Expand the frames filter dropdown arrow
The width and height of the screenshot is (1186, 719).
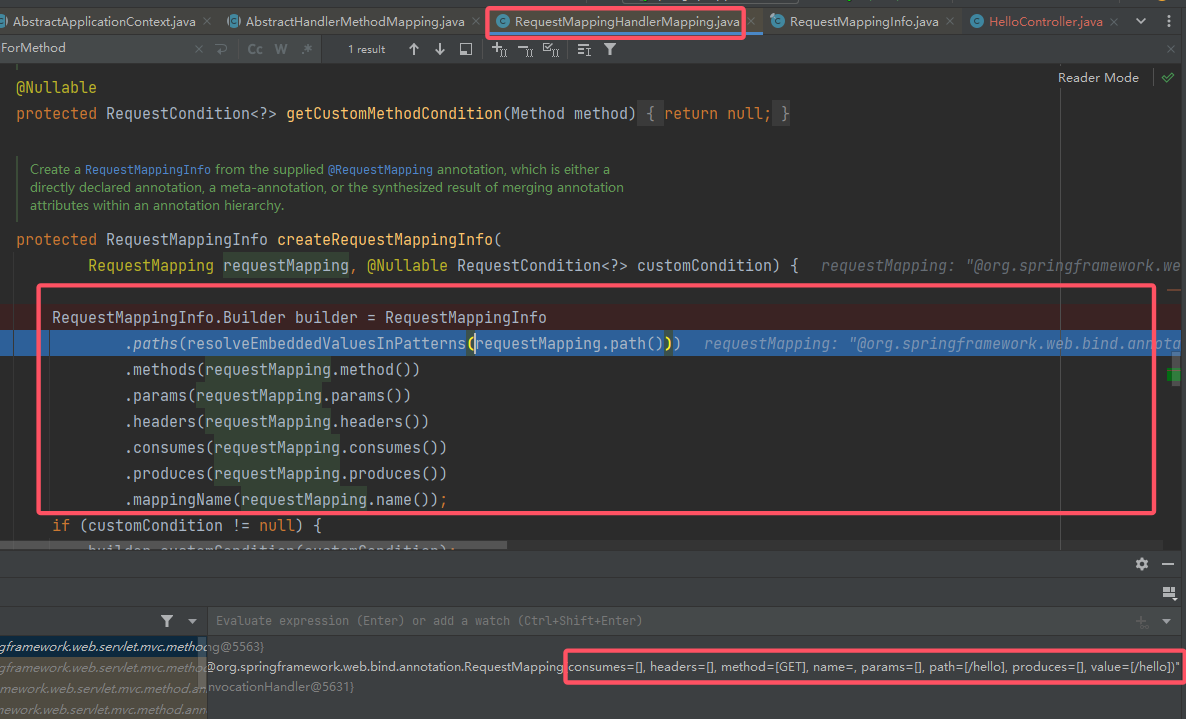[192, 621]
